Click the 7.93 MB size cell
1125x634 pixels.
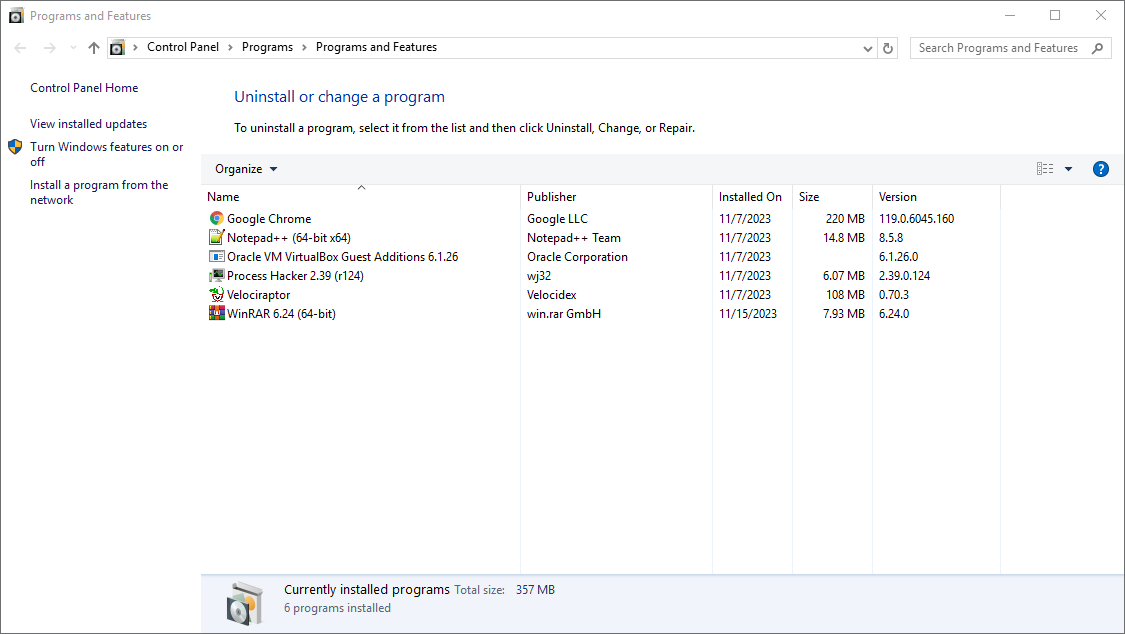pyautogui.click(x=843, y=313)
